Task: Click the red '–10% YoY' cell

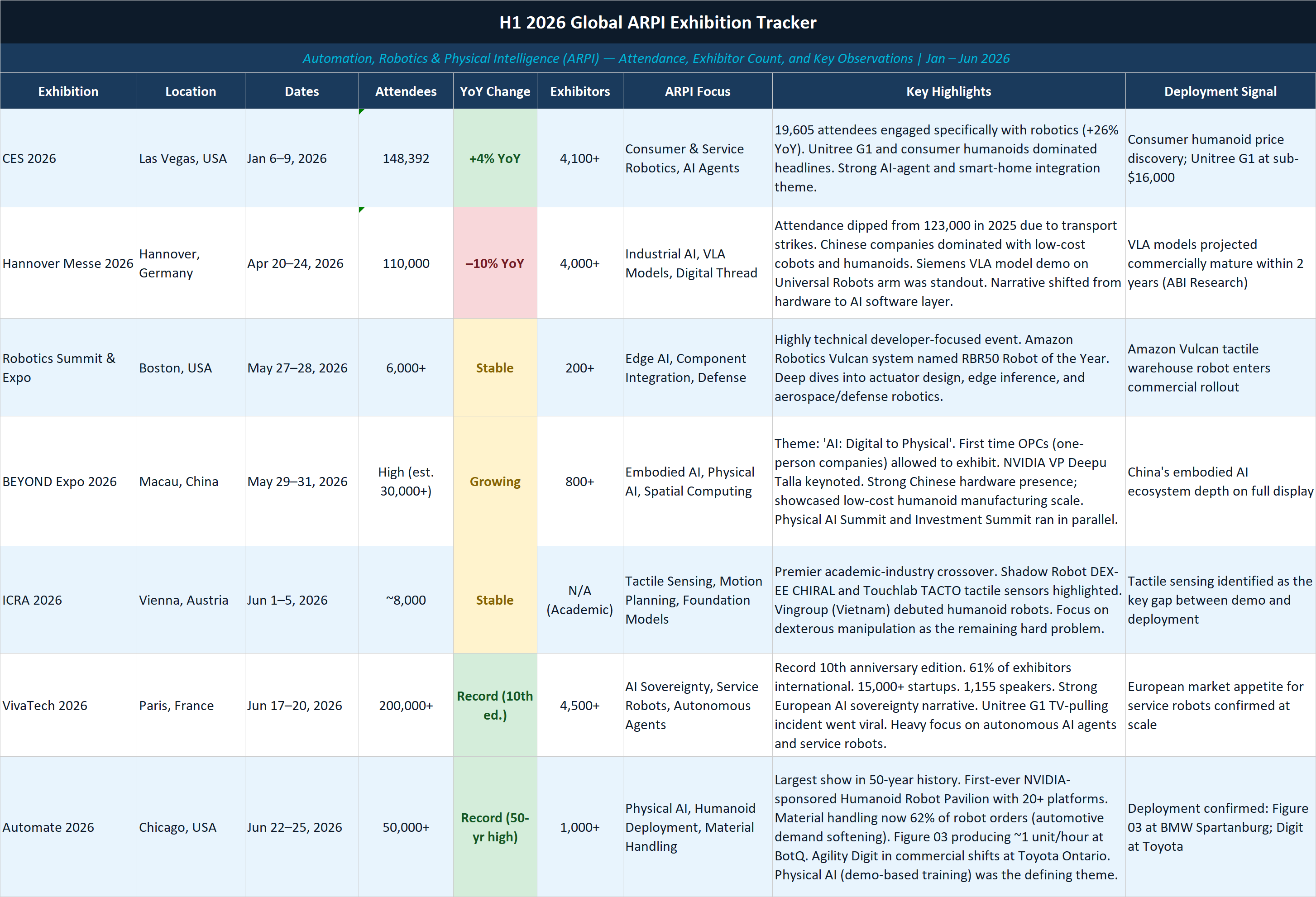Action: (x=495, y=262)
